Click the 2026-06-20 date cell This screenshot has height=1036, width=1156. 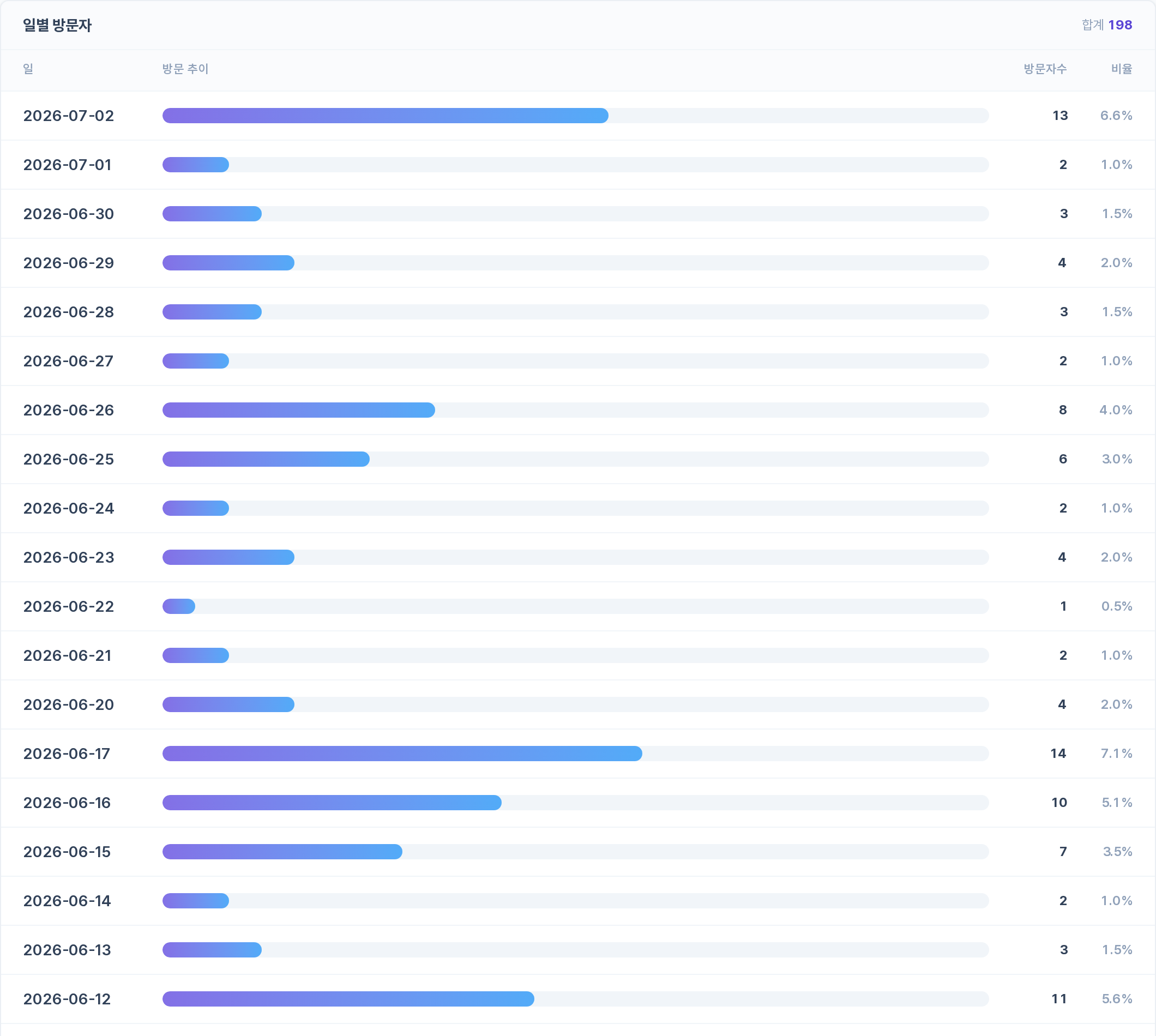point(68,704)
